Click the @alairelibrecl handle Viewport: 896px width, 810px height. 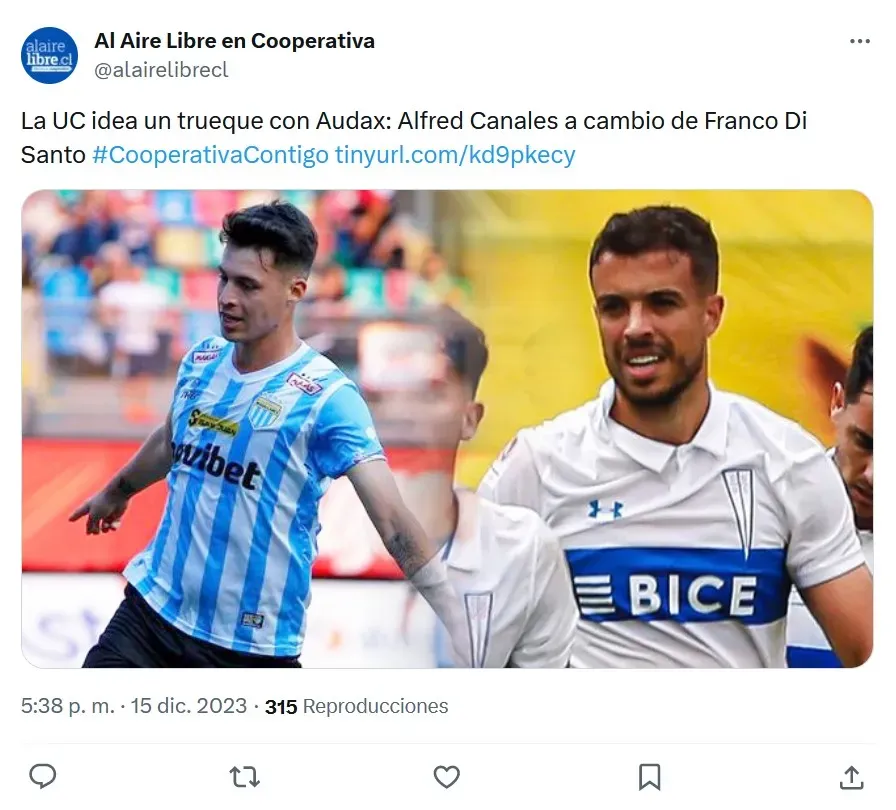pyautogui.click(x=161, y=70)
